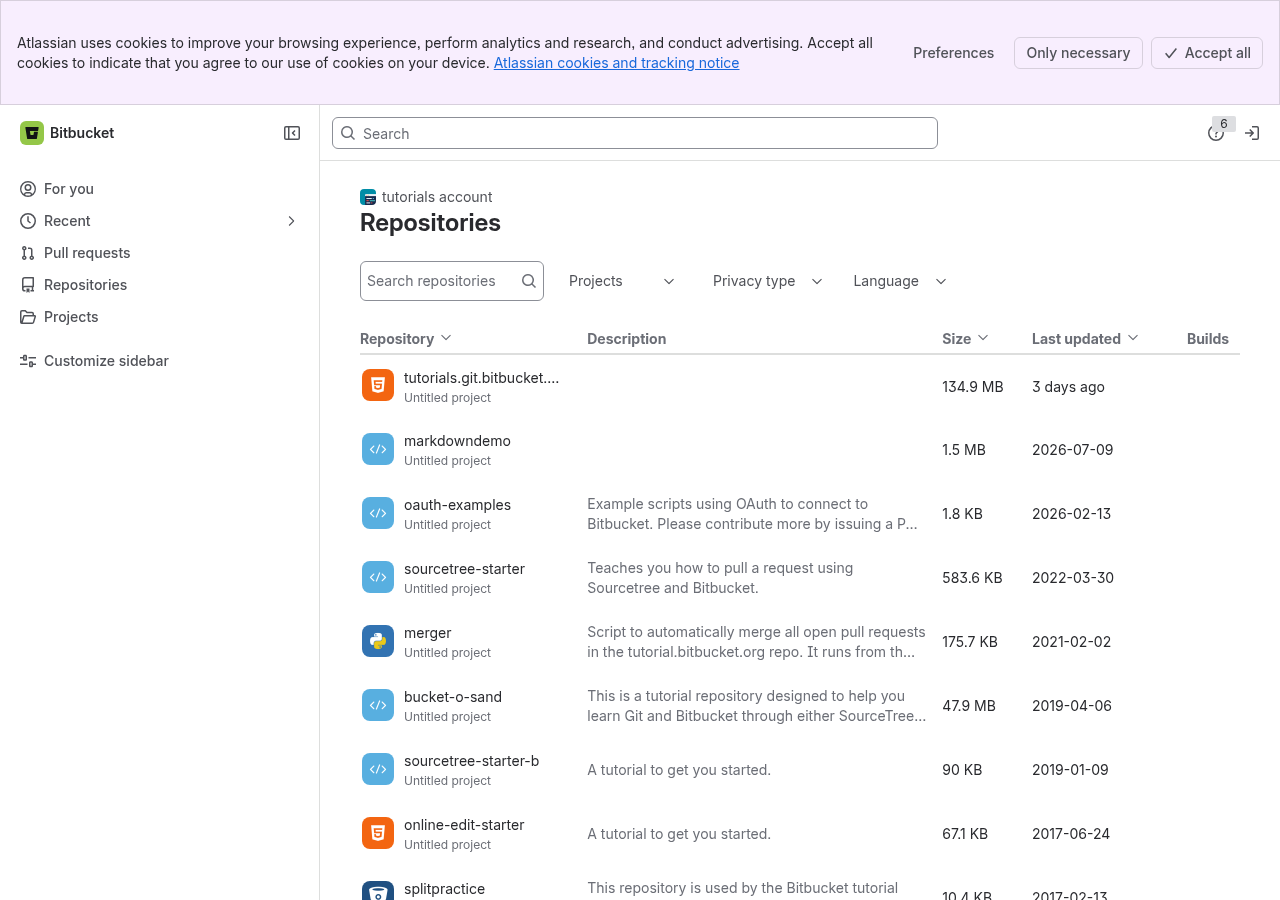
Task: Open the bucket-o-sand repository link
Action: 453,697
